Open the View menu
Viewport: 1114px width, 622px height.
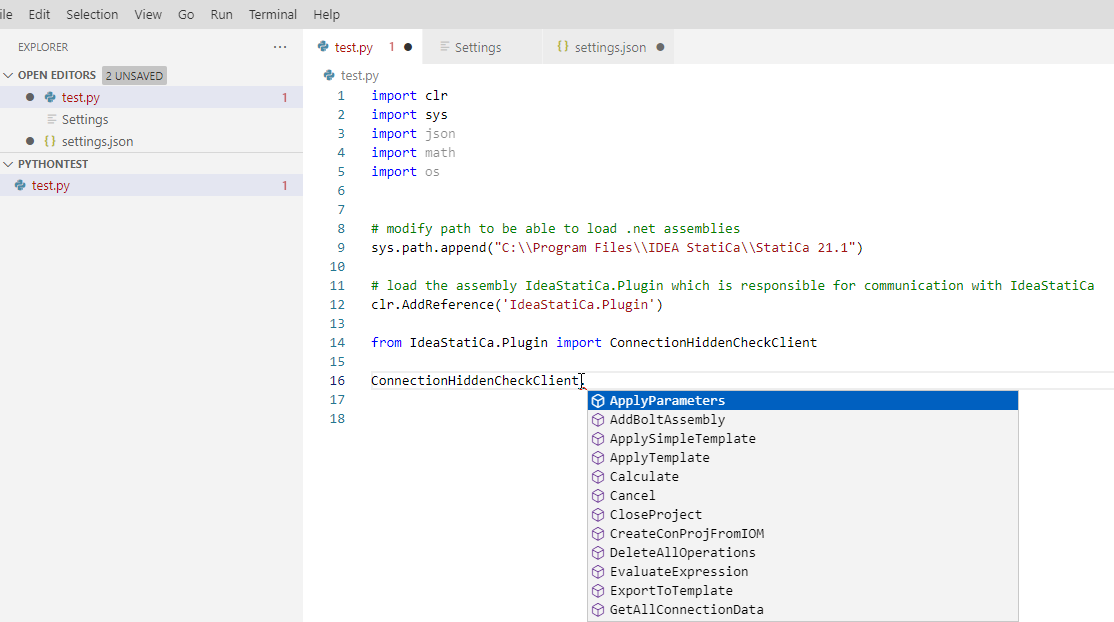[x=148, y=14]
